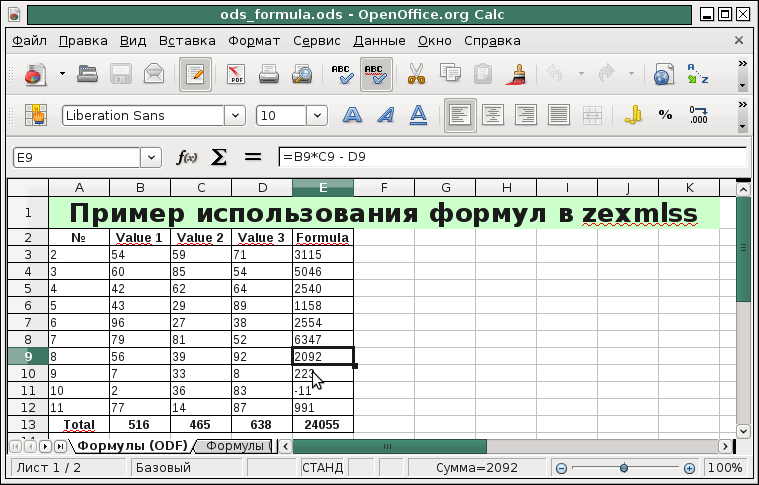Expand standard toolbar overflow chevron

pyautogui.click(x=743, y=63)
